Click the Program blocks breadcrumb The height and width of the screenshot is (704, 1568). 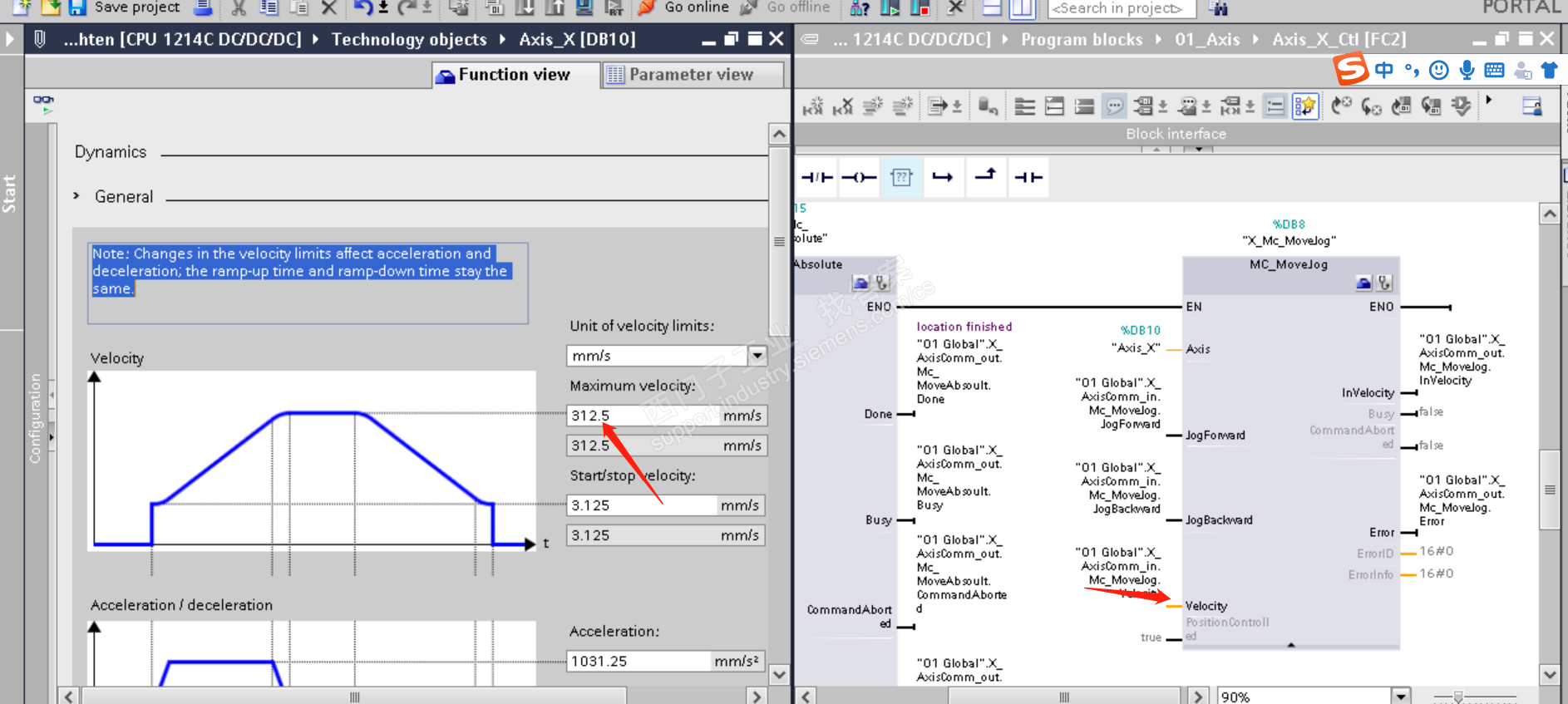[1082, 39]
